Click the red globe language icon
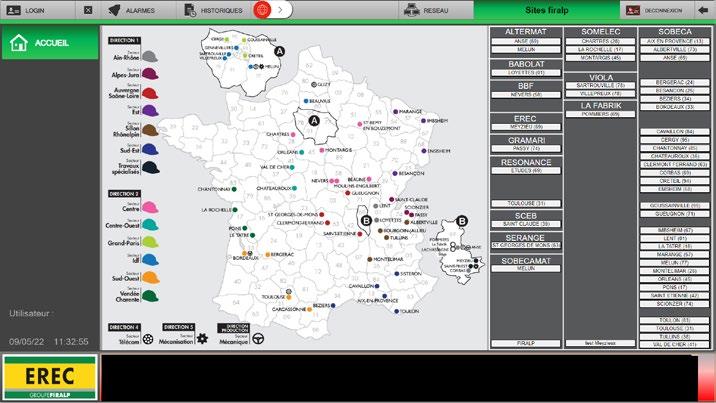The image size is (716, 403). 262,10
